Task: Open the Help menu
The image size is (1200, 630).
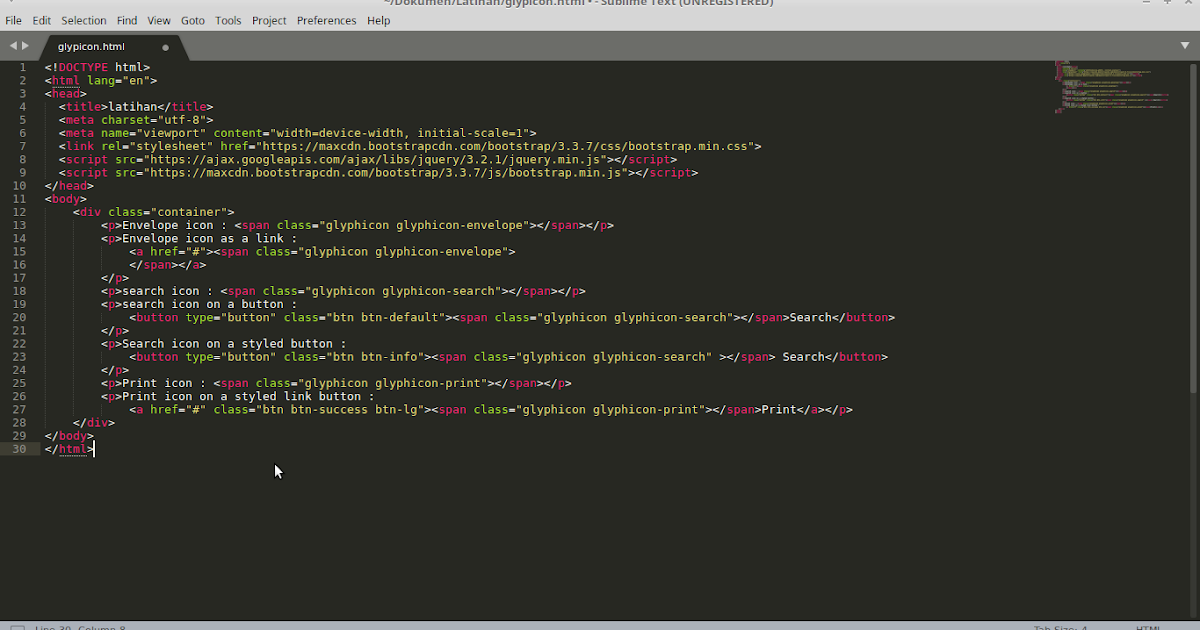Action: [x=379, y=20]
